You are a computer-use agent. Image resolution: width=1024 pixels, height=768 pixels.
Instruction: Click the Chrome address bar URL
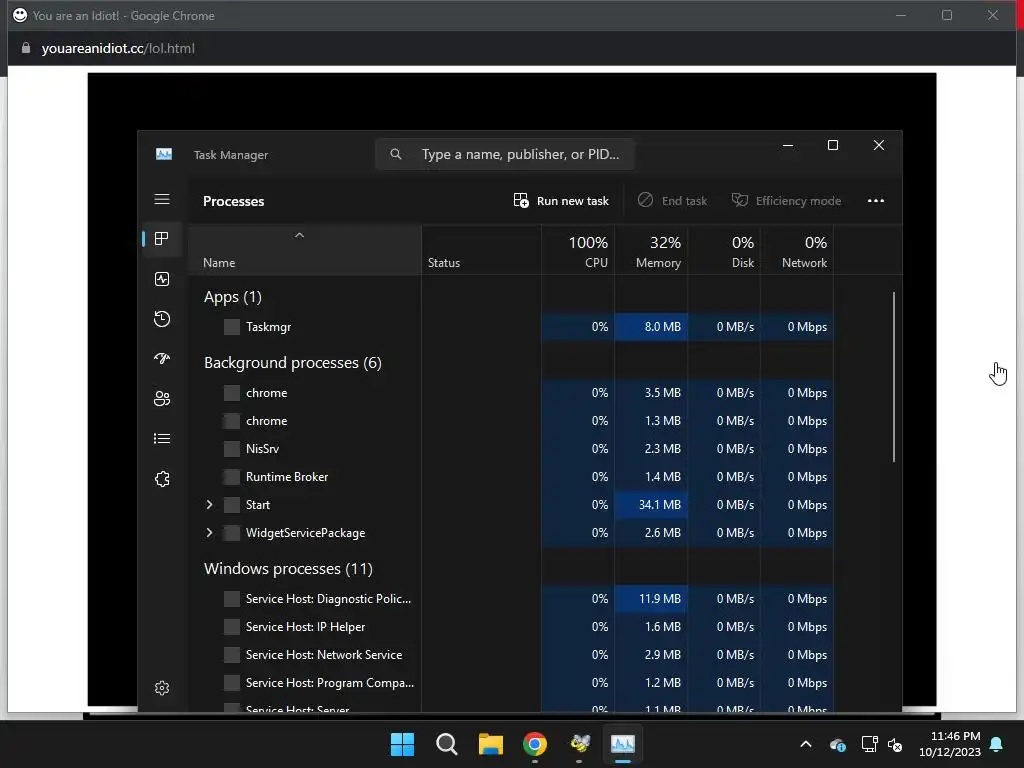pyautogui.click(x=118, y=48)
